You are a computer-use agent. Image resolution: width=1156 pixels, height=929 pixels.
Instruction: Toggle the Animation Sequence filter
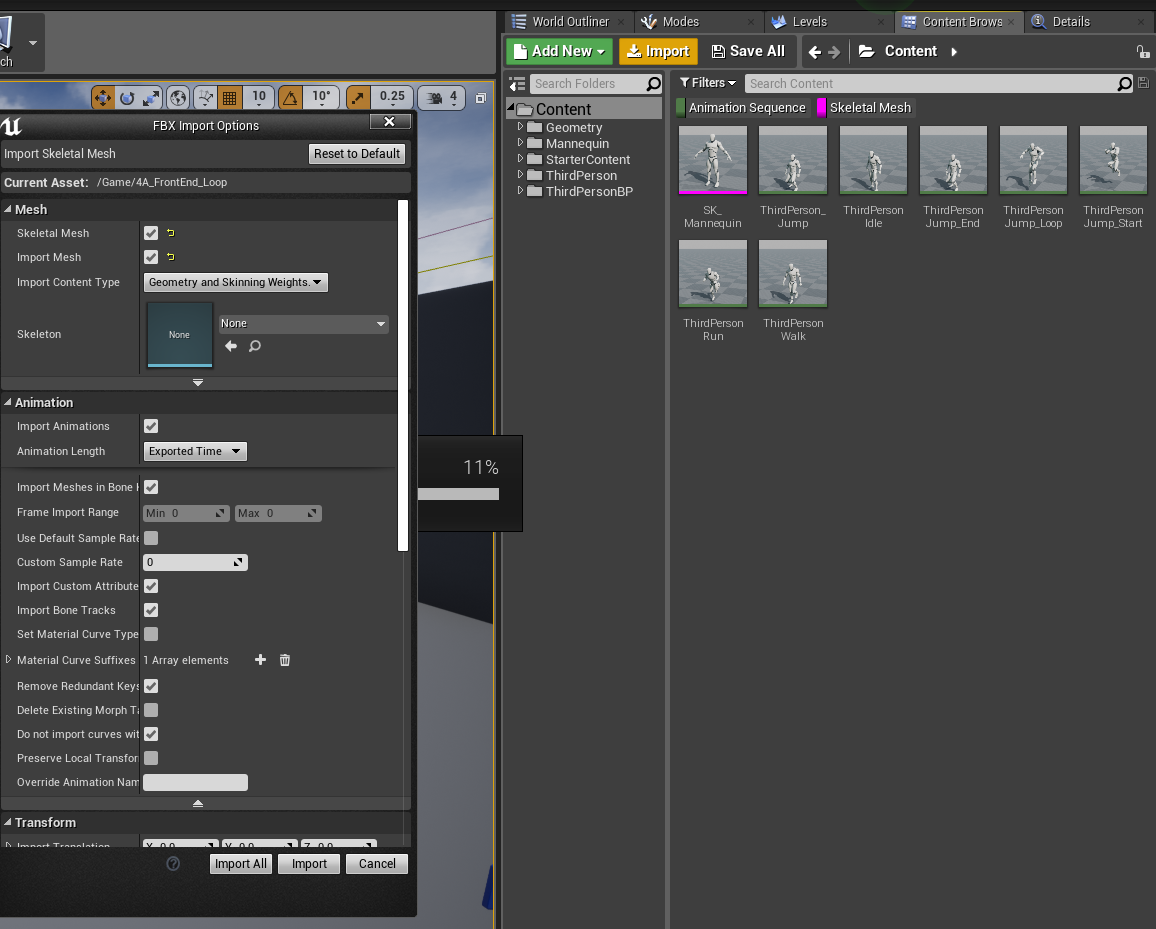[x=742, y=108]
